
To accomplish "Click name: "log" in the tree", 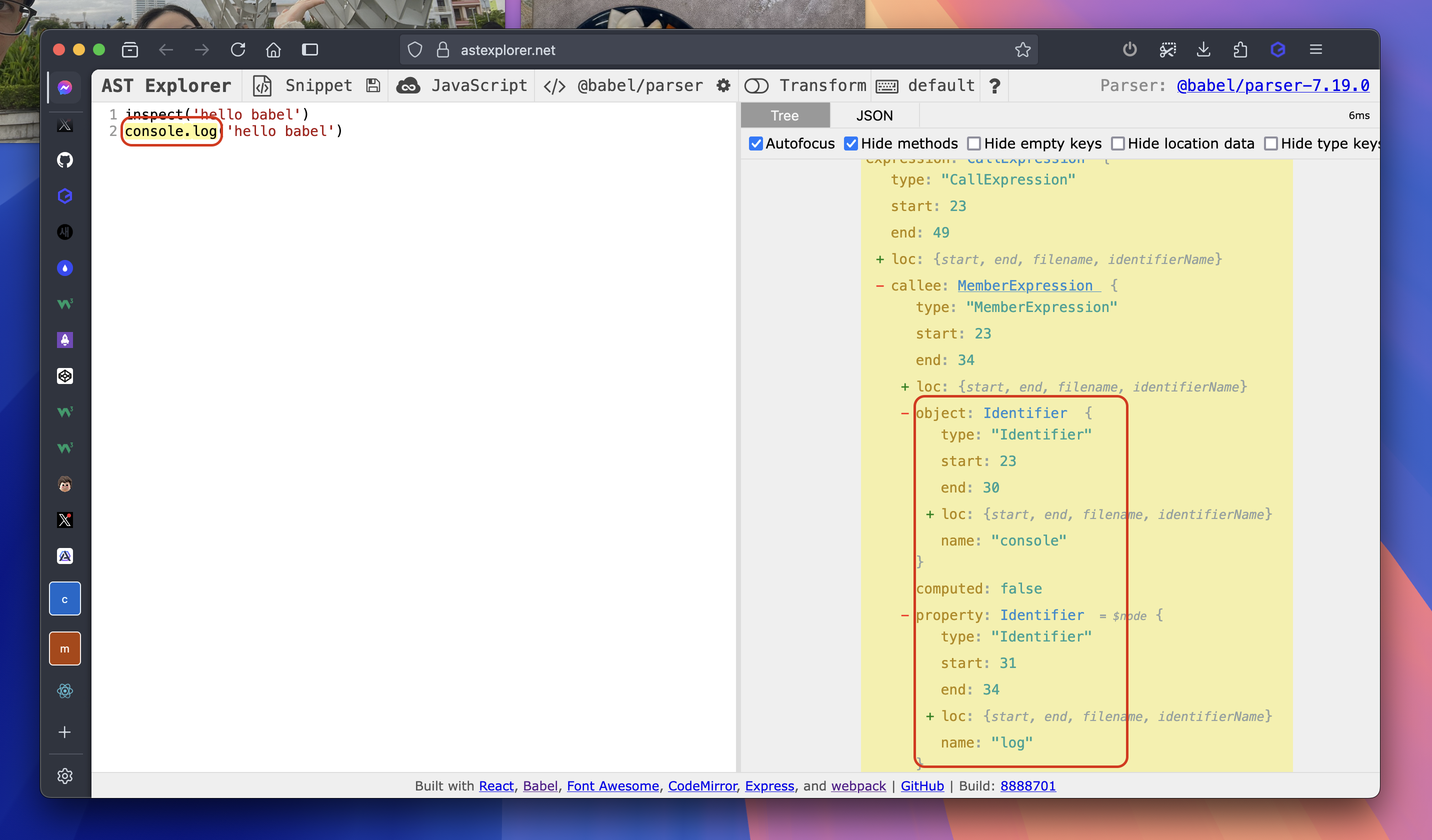I will (986, 743).
